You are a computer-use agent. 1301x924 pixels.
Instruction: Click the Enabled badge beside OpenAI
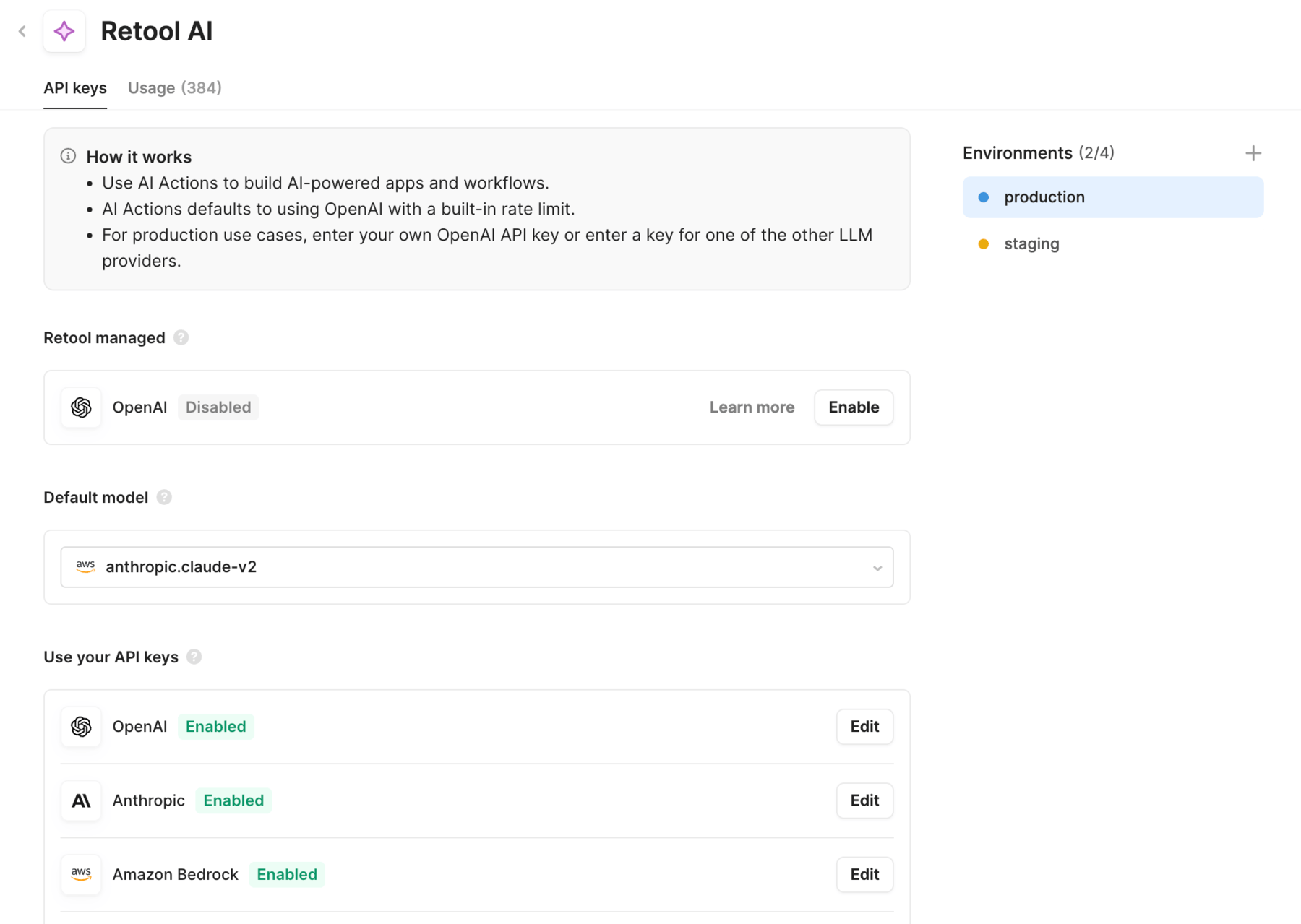tap(215, 727)
